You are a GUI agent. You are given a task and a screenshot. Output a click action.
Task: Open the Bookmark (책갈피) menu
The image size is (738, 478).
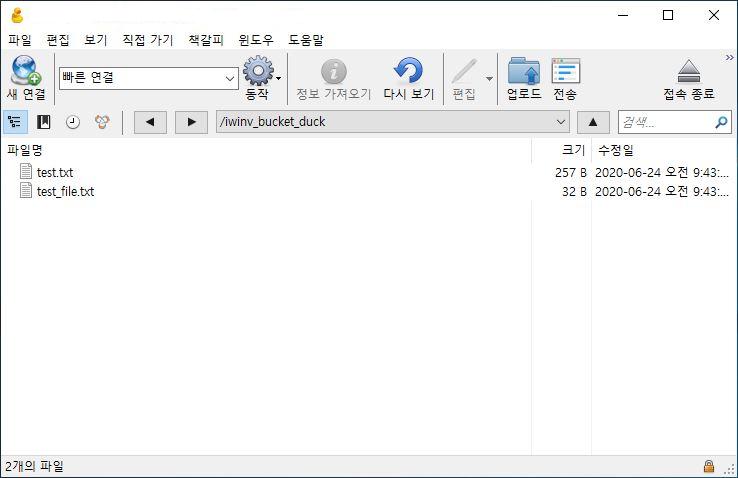(x=206, y=40)
